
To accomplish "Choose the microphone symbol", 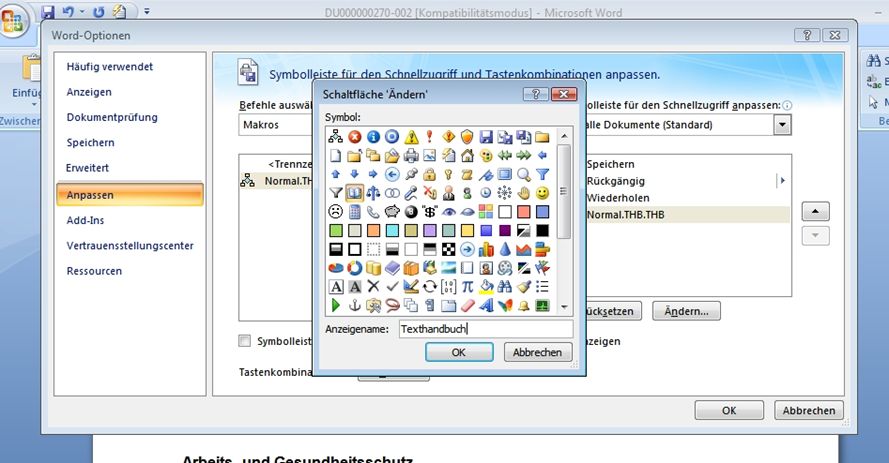I will point(411,193).
